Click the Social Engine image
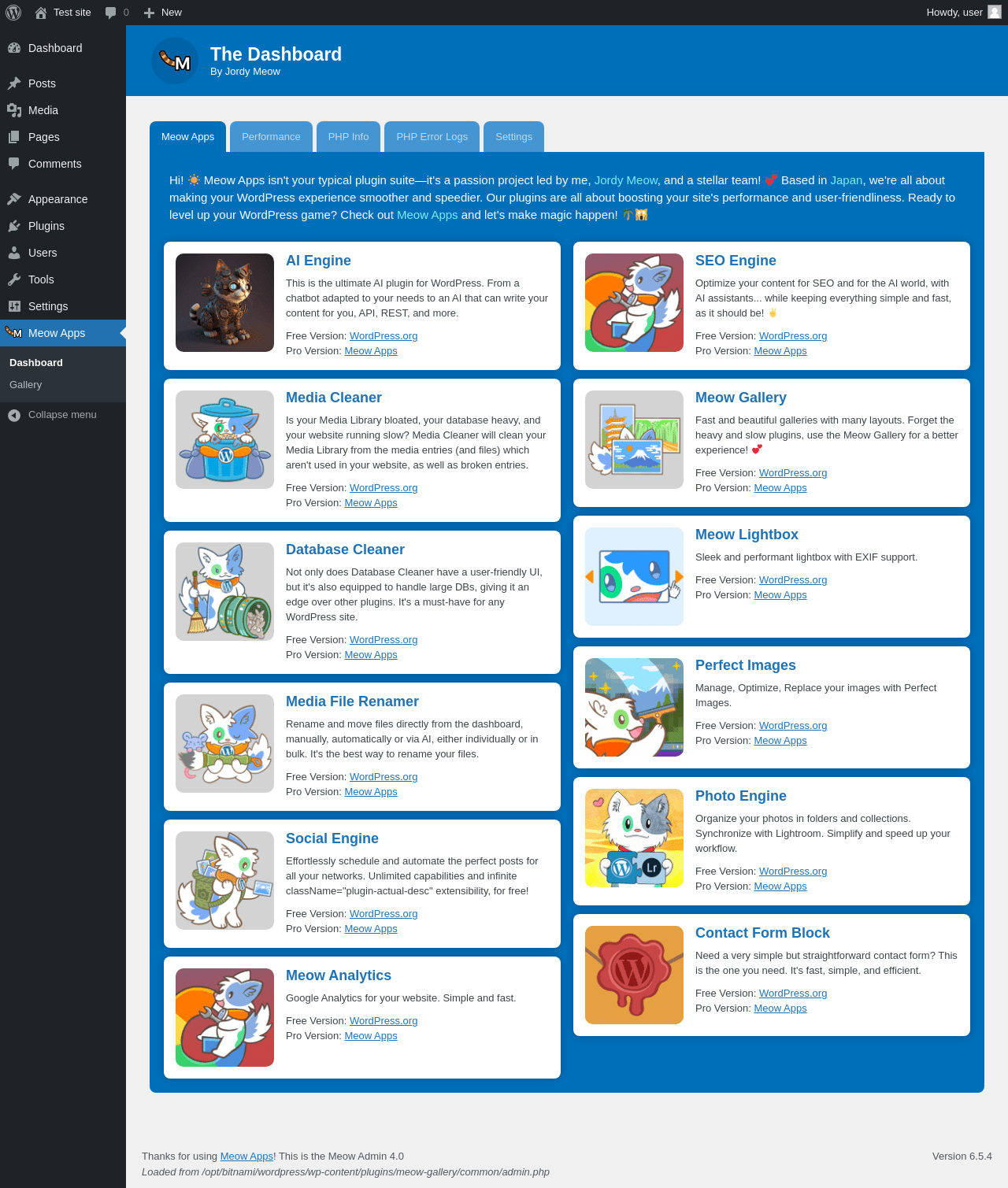1008x1188 pixels. 224,880
